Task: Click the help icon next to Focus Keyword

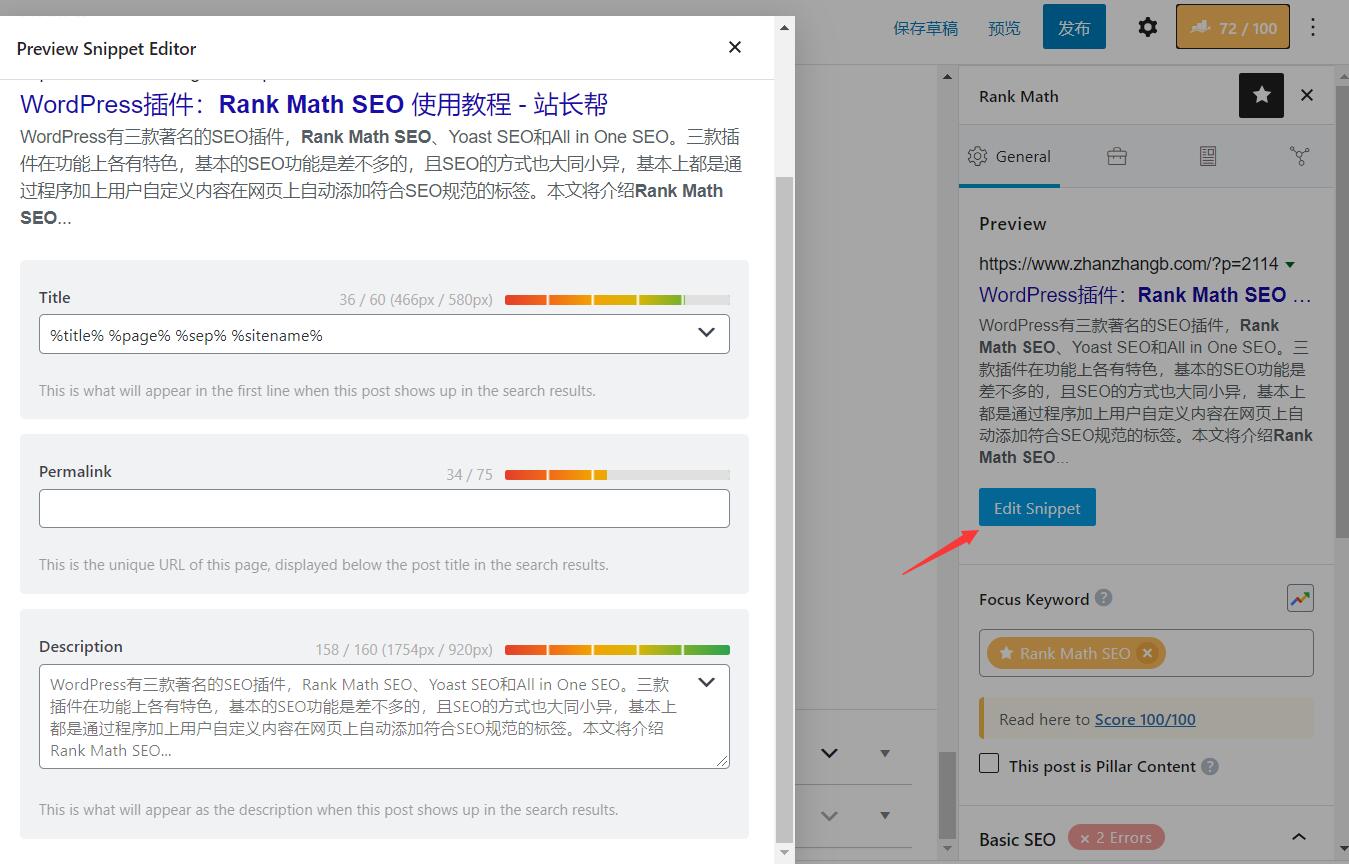Action: pyautogui.click(x=1103, y=598)
